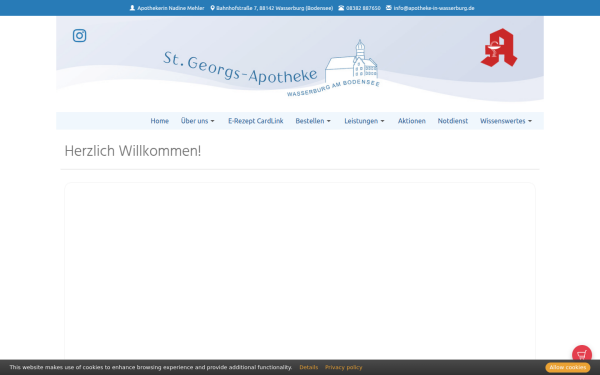Go to the Home menu item
The image size is (600, 375).
(x=160, y=121)
